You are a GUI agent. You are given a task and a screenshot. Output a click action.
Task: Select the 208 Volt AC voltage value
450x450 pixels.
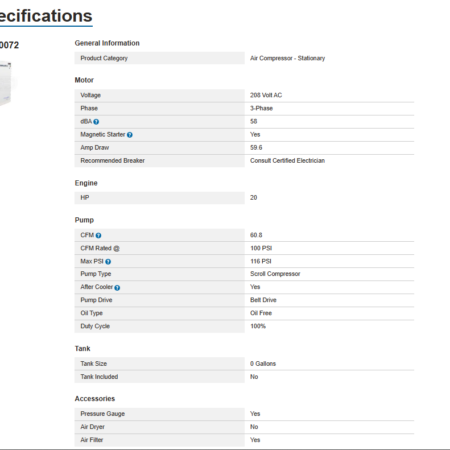266,95
